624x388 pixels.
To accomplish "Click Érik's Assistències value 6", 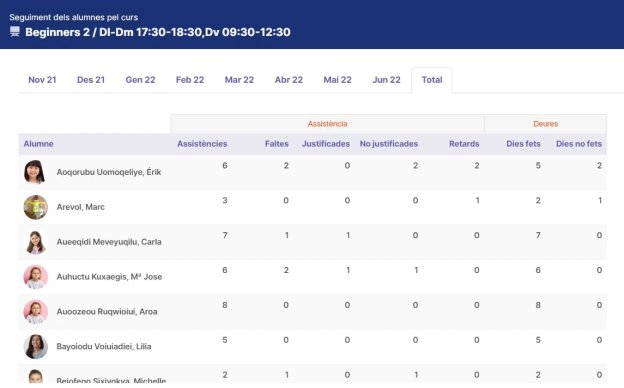I will [x=225, y=166].
